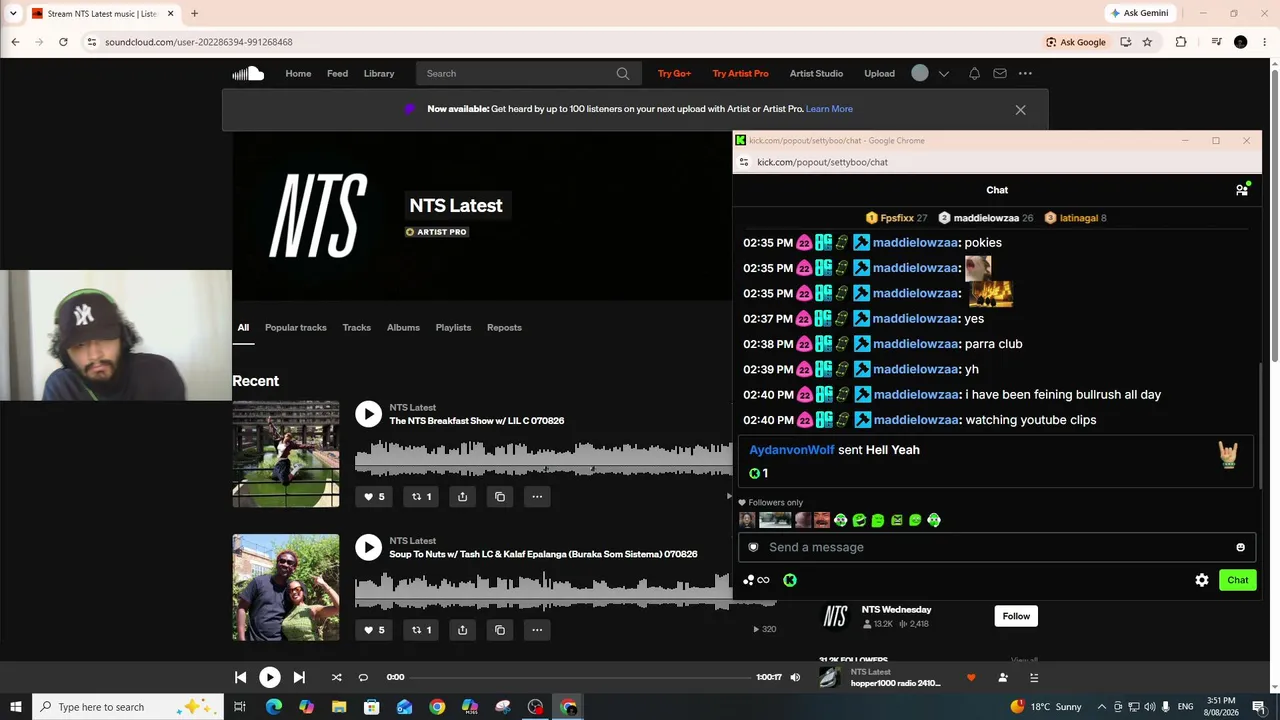The width and height of the screenshot is (1280, 720).
Task: Dismiss the Now available banner
Action: pyautogui.click(x=1020, y=110)
